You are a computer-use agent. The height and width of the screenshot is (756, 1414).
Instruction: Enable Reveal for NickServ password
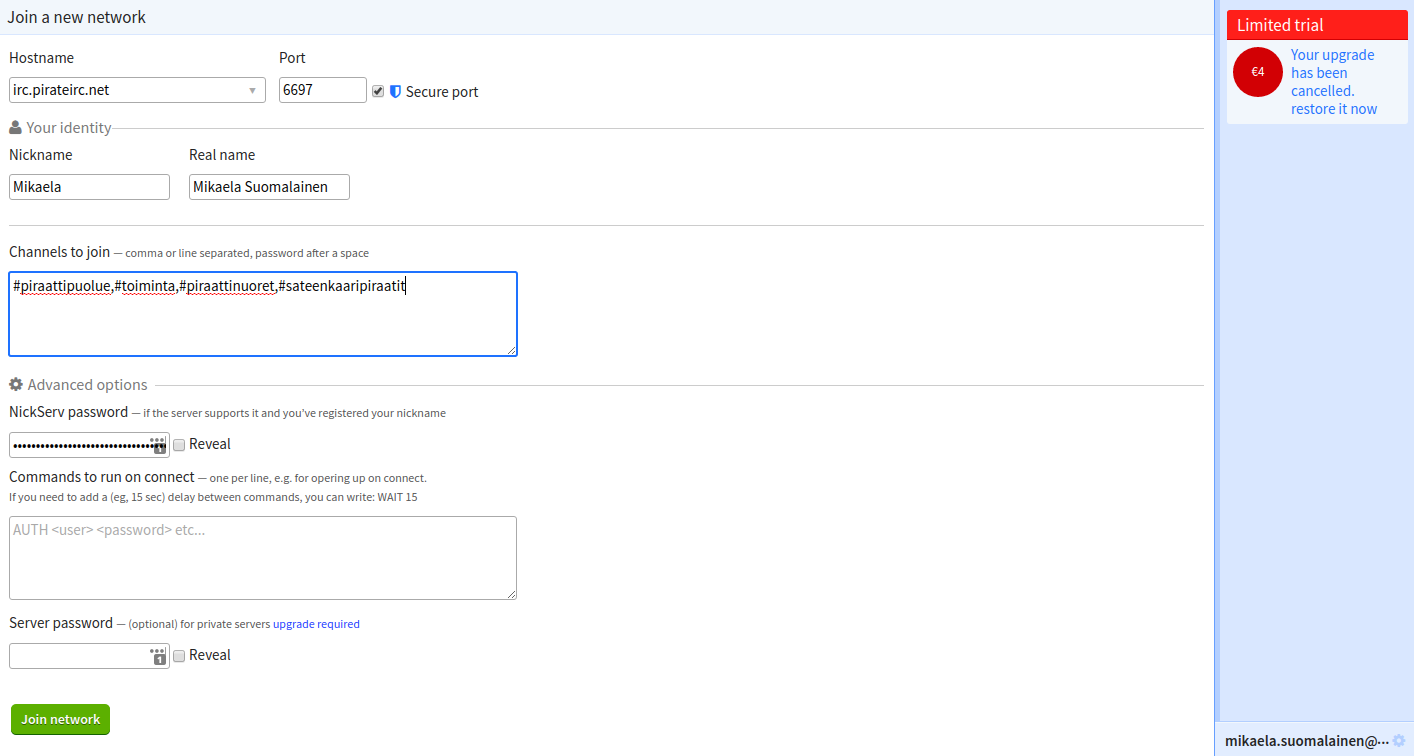(179, 444)
